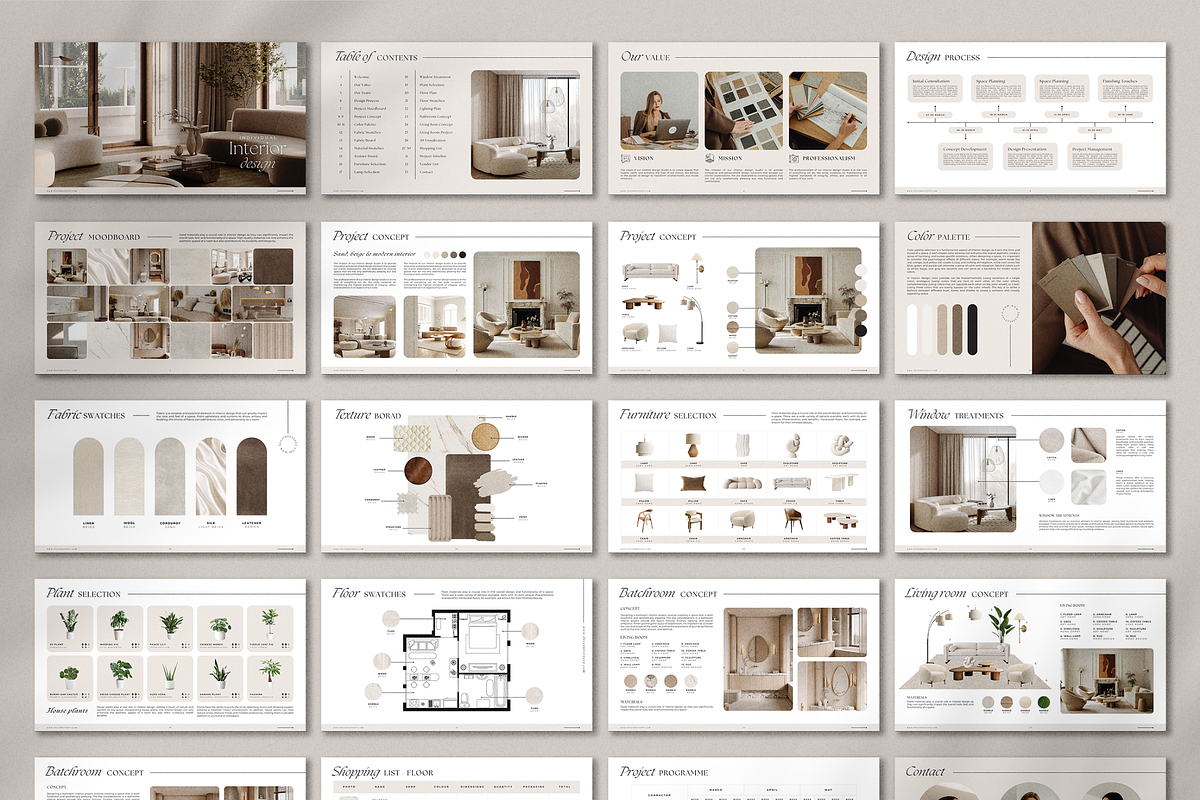
Task: Open the Our Value slide
Action: (744, 118)
